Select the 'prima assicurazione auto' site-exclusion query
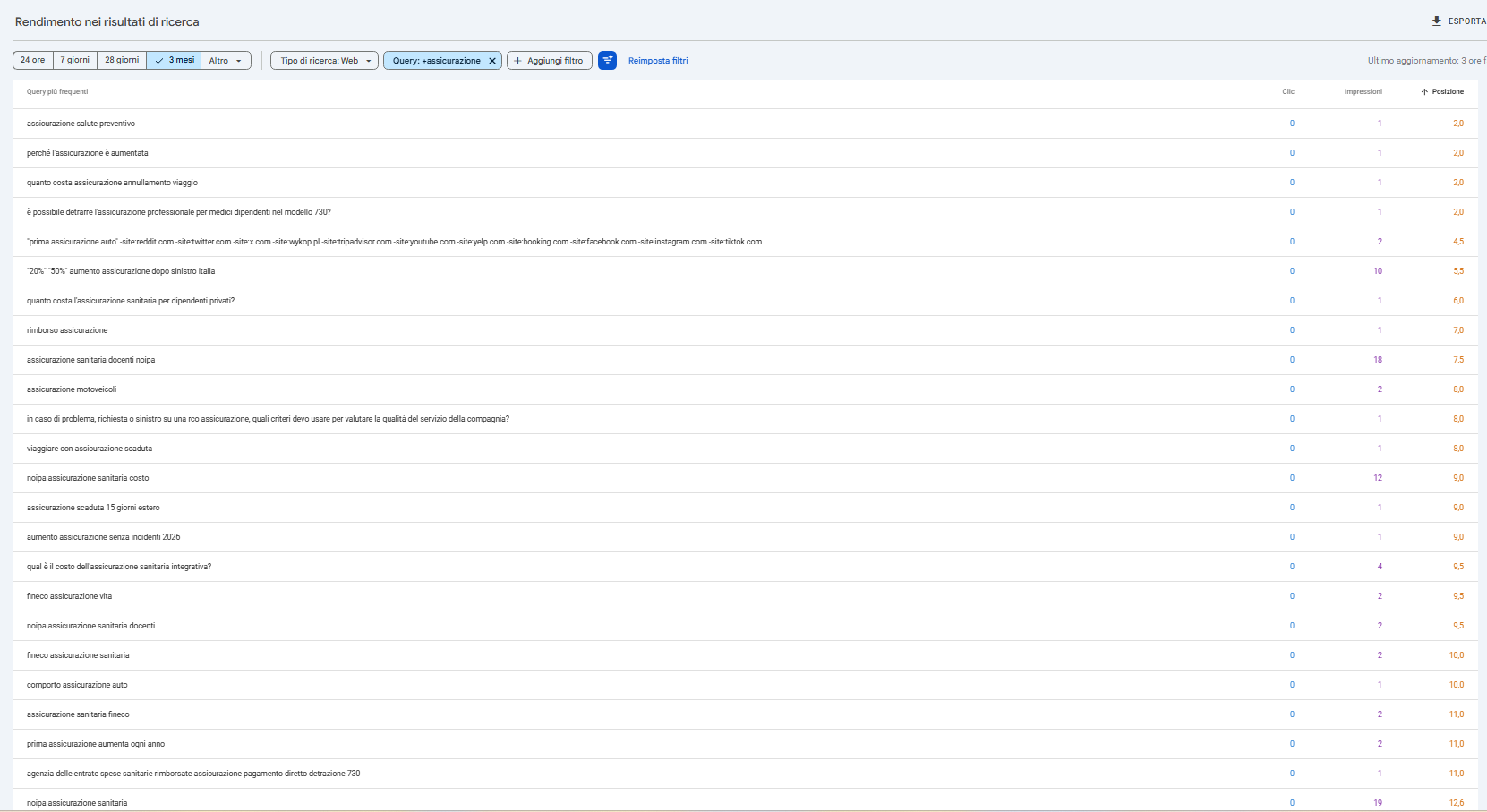Viewport: 1487px width, 812px height. point(745,242)
